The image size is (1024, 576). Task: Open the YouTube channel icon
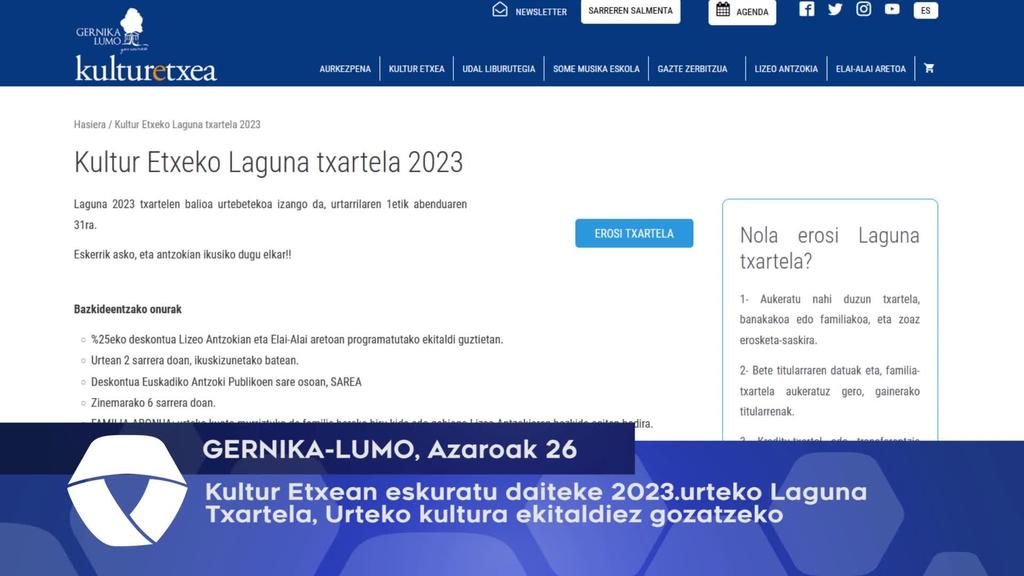click(x=892, y=9)
